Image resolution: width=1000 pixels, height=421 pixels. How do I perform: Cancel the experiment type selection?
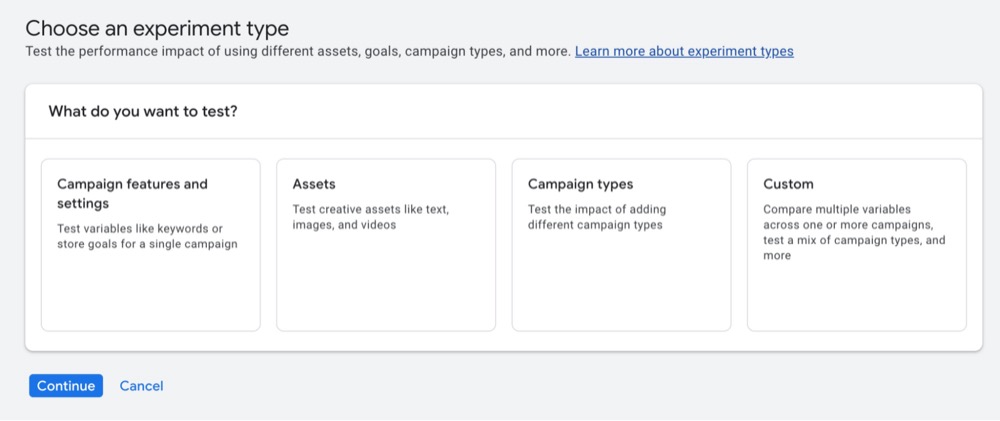point(141,386)
